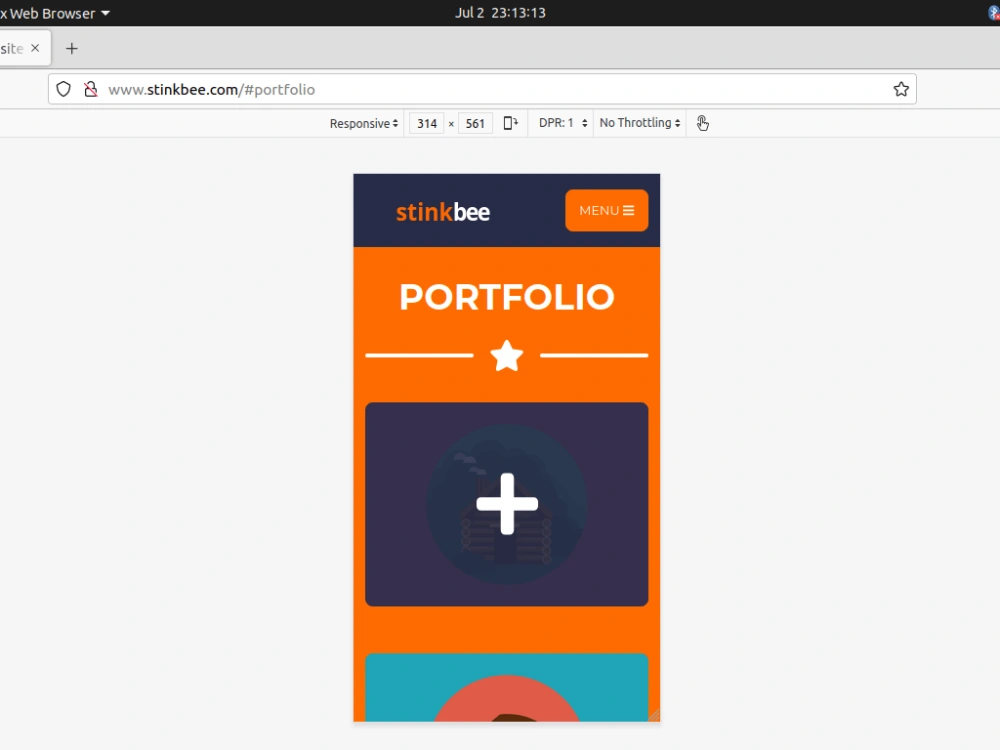This screenshot has width=1000, height=750.
Task: Edit the viewport height field 561
Action: [x=475, y=123]
